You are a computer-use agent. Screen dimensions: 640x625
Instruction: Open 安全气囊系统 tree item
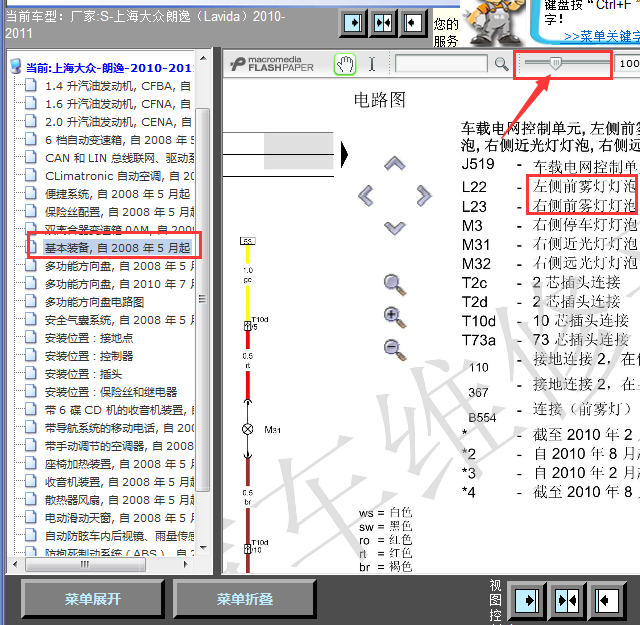[x=119, y=320]
